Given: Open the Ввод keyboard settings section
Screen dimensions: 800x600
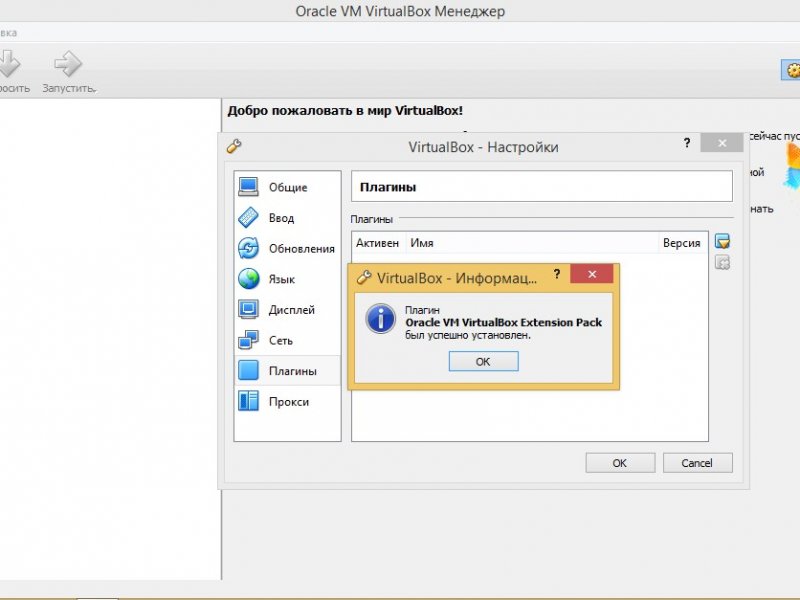Looking at the screenshot, I should 288,218.
